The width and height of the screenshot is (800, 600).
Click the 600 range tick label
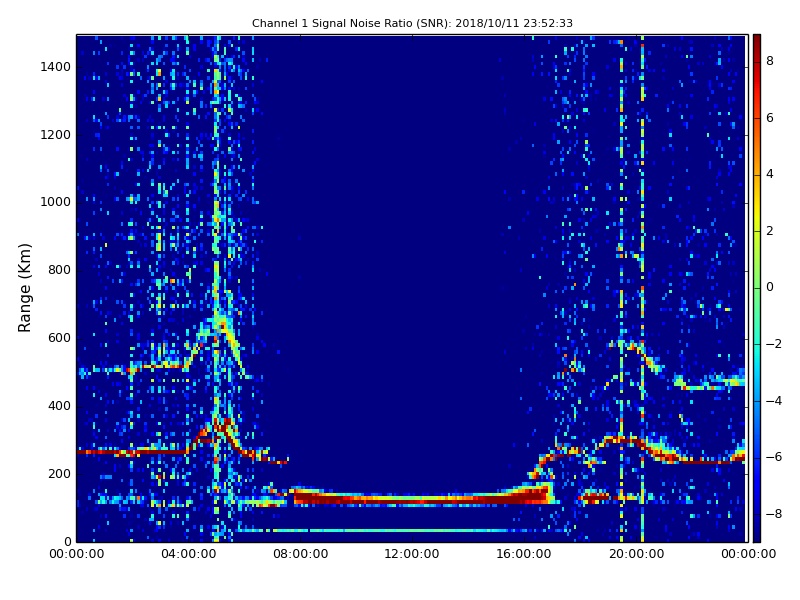click(59, 338)
